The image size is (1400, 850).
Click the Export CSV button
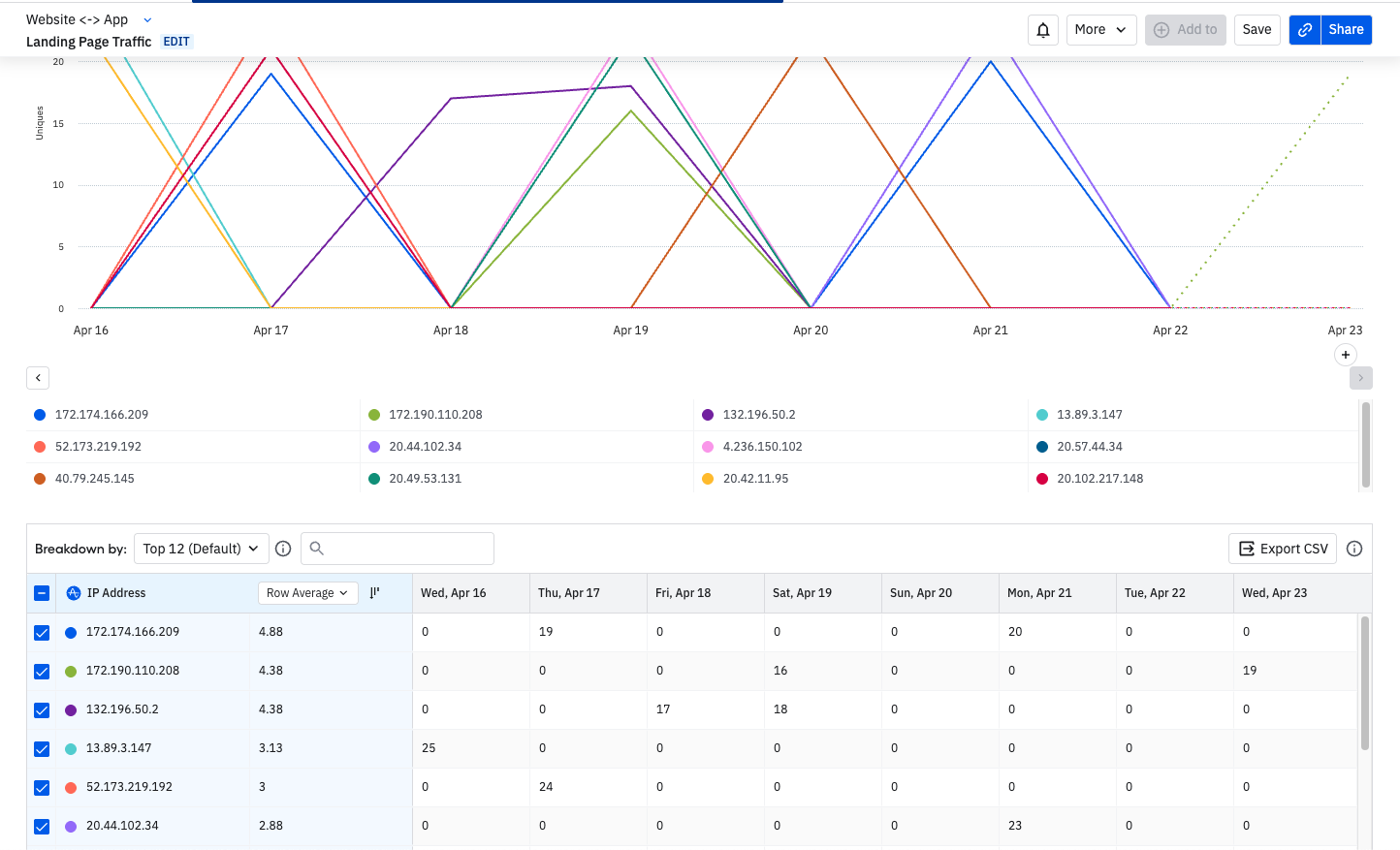tap(1283, 549)
